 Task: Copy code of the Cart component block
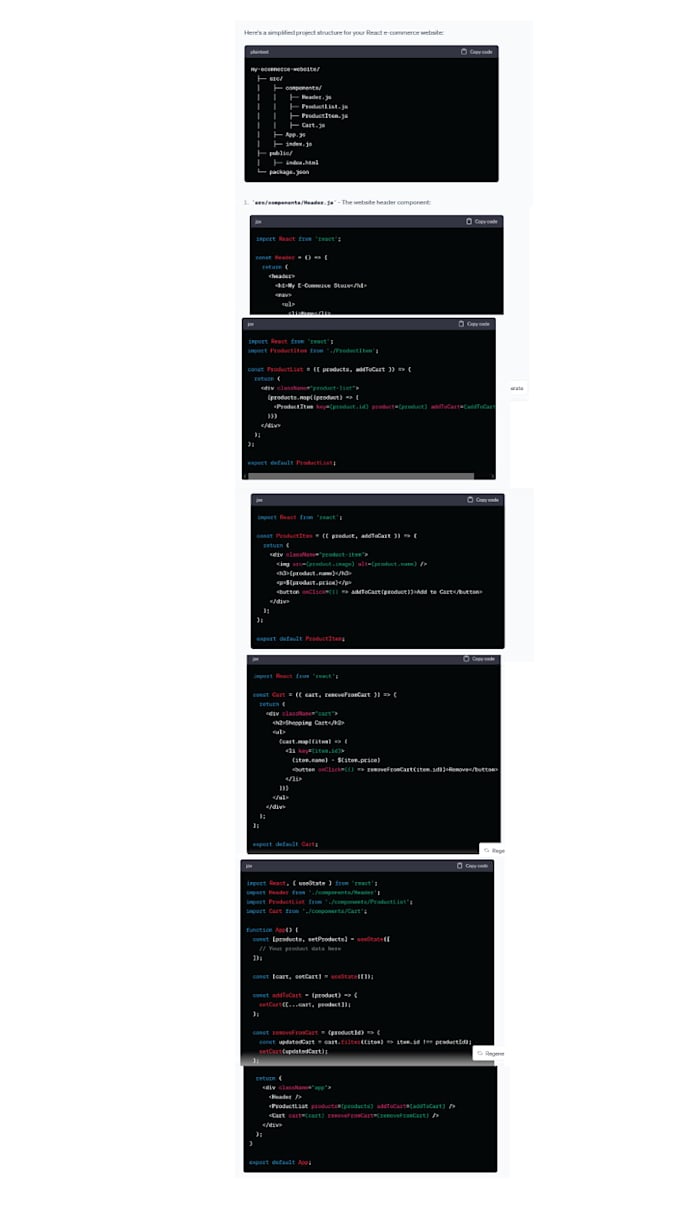click(x=479, y=659)
